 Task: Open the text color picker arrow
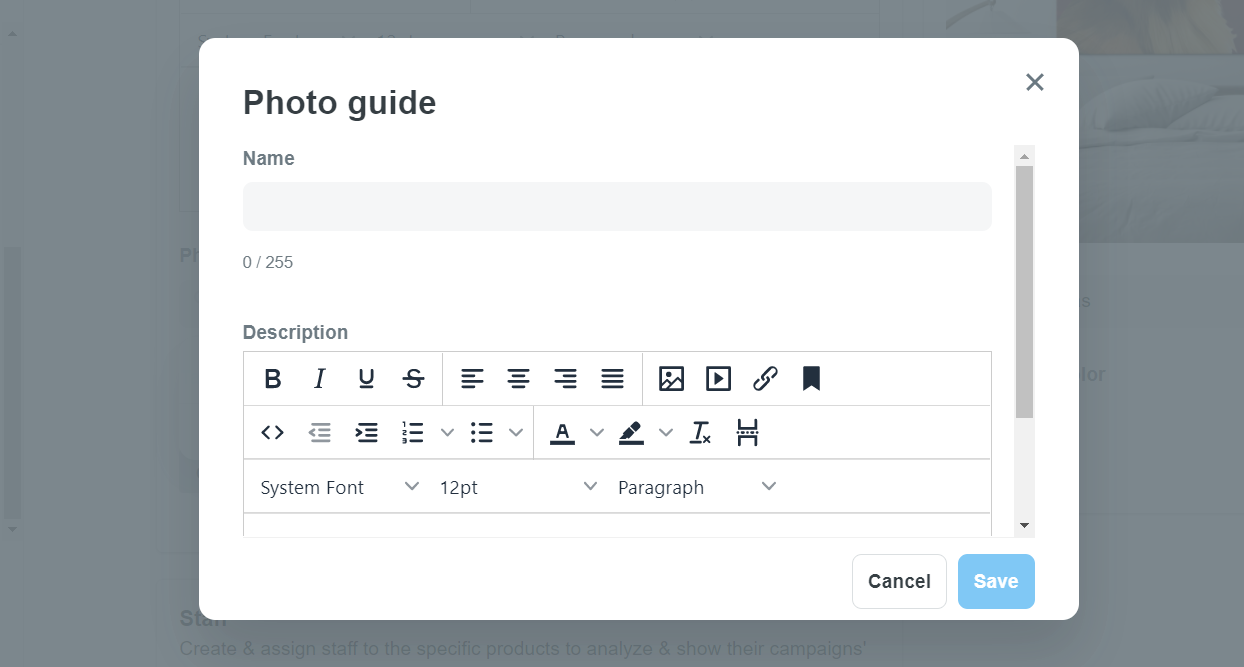pyautogui.click(x=597, y=433)
